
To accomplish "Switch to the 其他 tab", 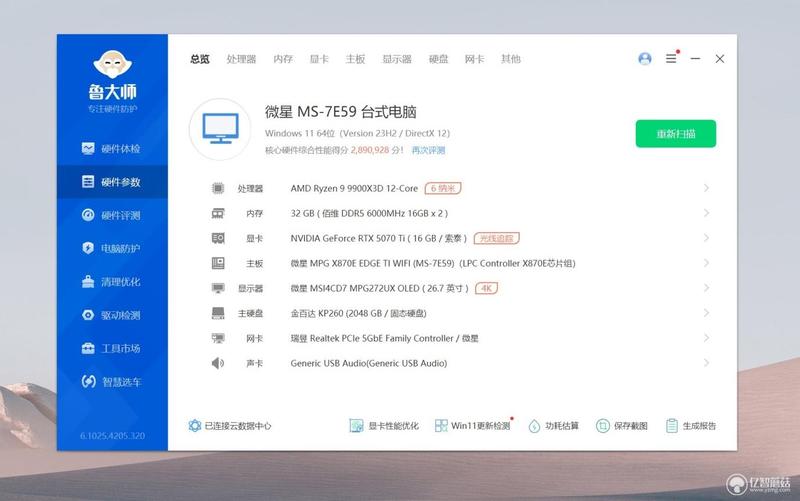I will [x=511, y=59].
